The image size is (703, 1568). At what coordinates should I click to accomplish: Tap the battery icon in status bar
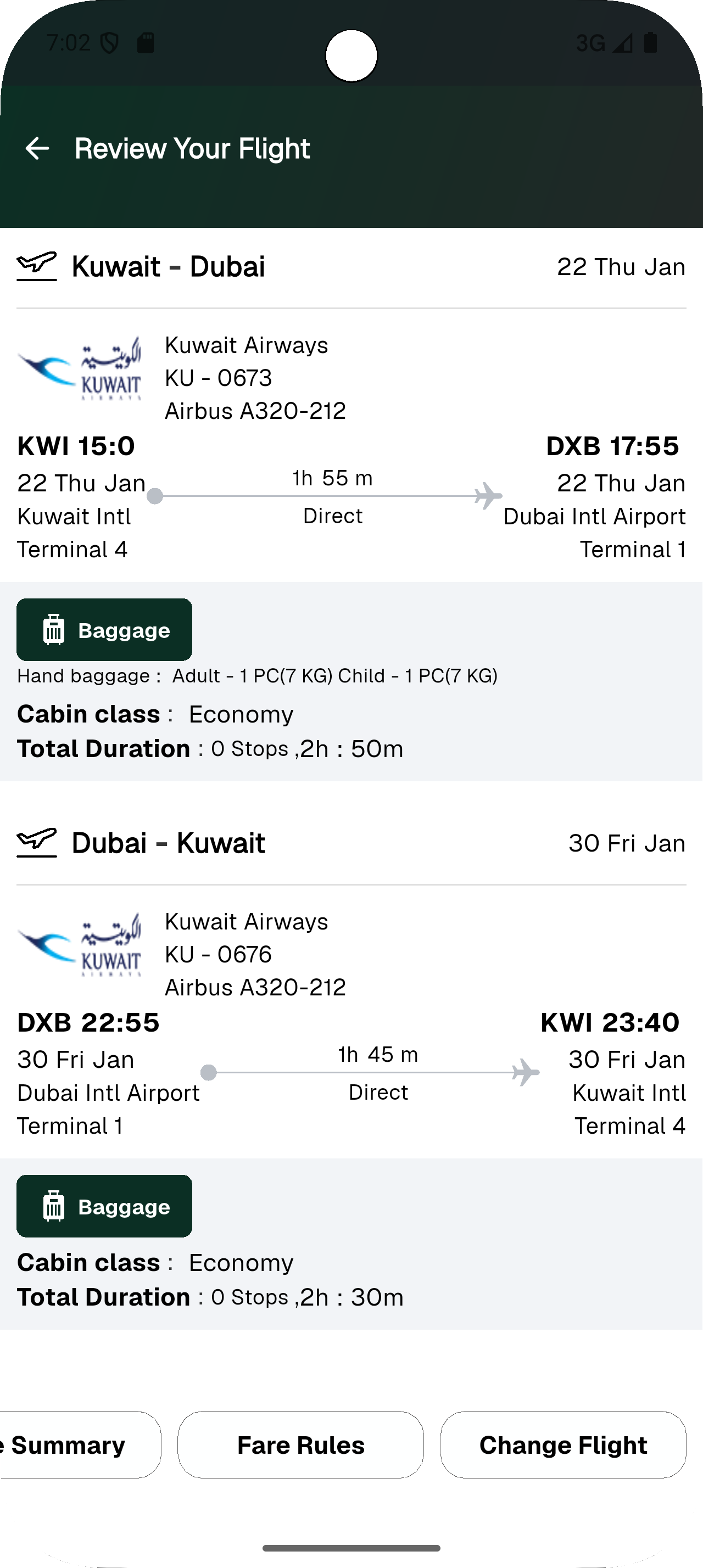650,43
